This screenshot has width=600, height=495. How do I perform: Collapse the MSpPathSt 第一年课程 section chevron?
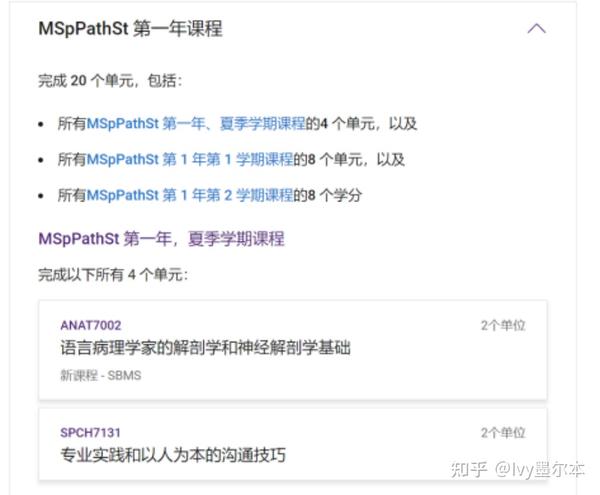tap(536, 29)
